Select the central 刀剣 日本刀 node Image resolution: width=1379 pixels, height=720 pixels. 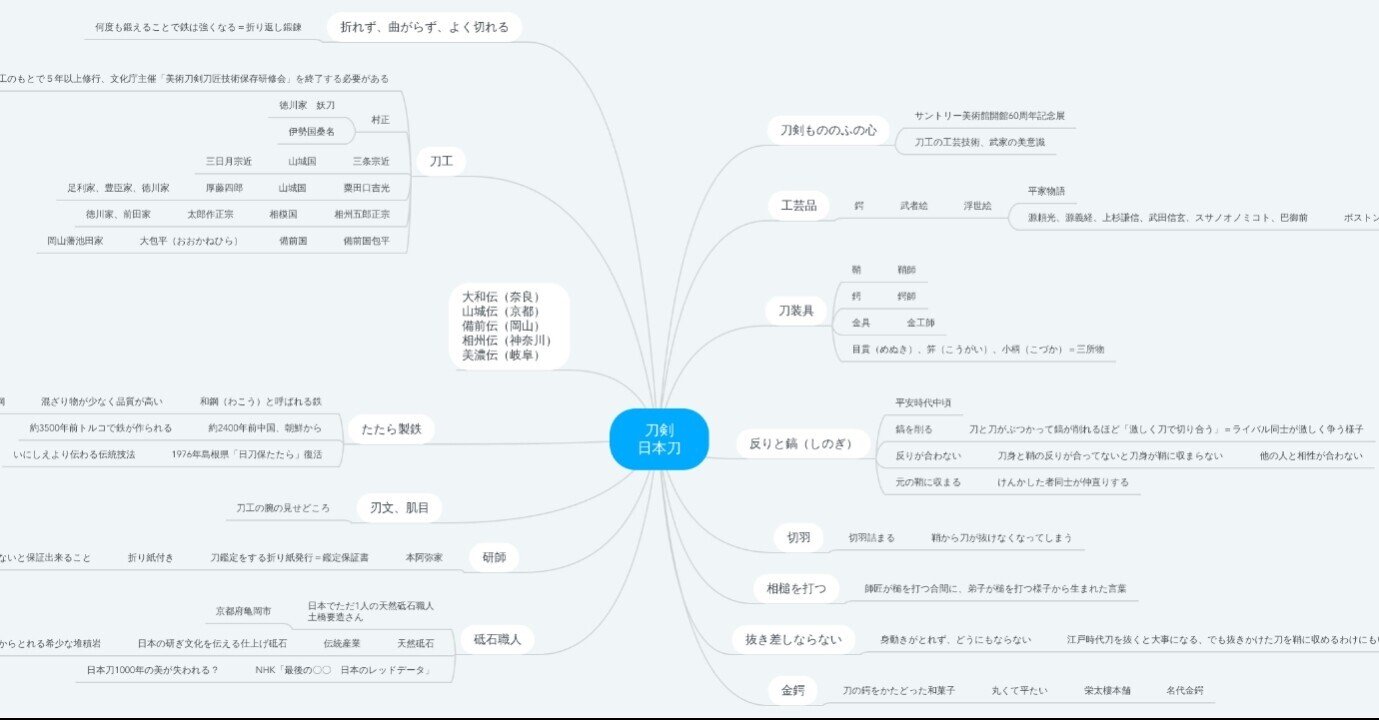point(659,438)
